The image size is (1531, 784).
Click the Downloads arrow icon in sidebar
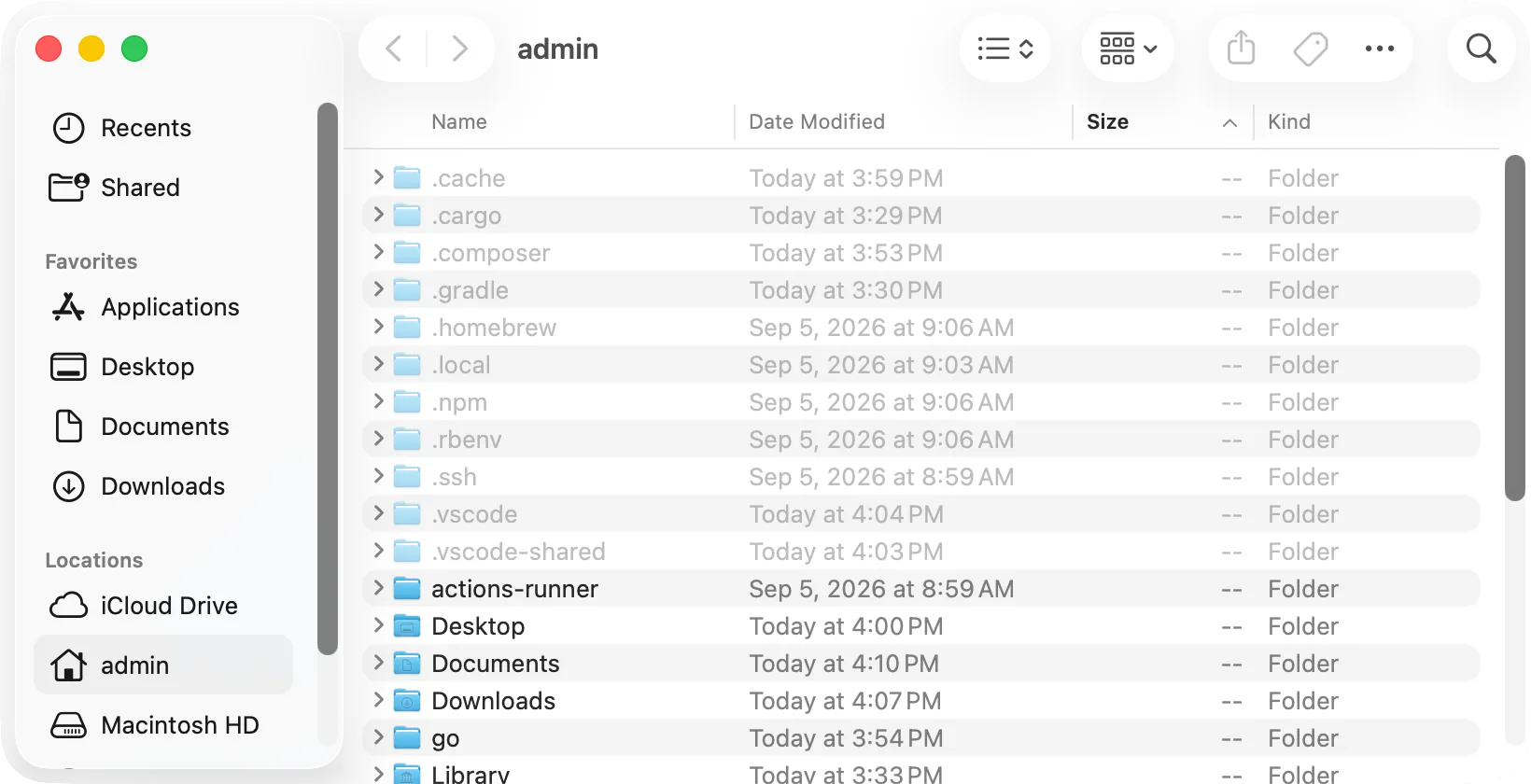(68, 486)
